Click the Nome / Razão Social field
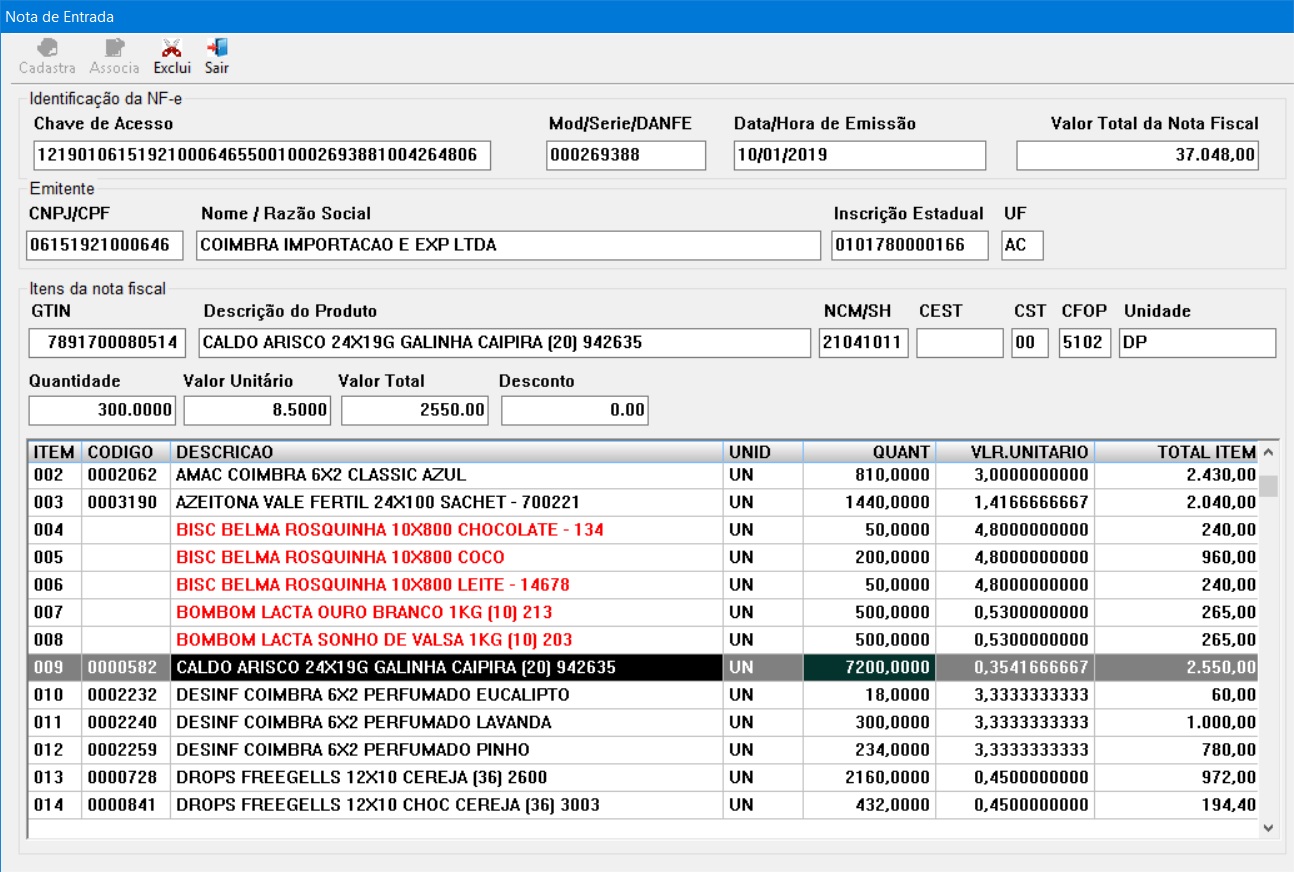 [508, 245]
